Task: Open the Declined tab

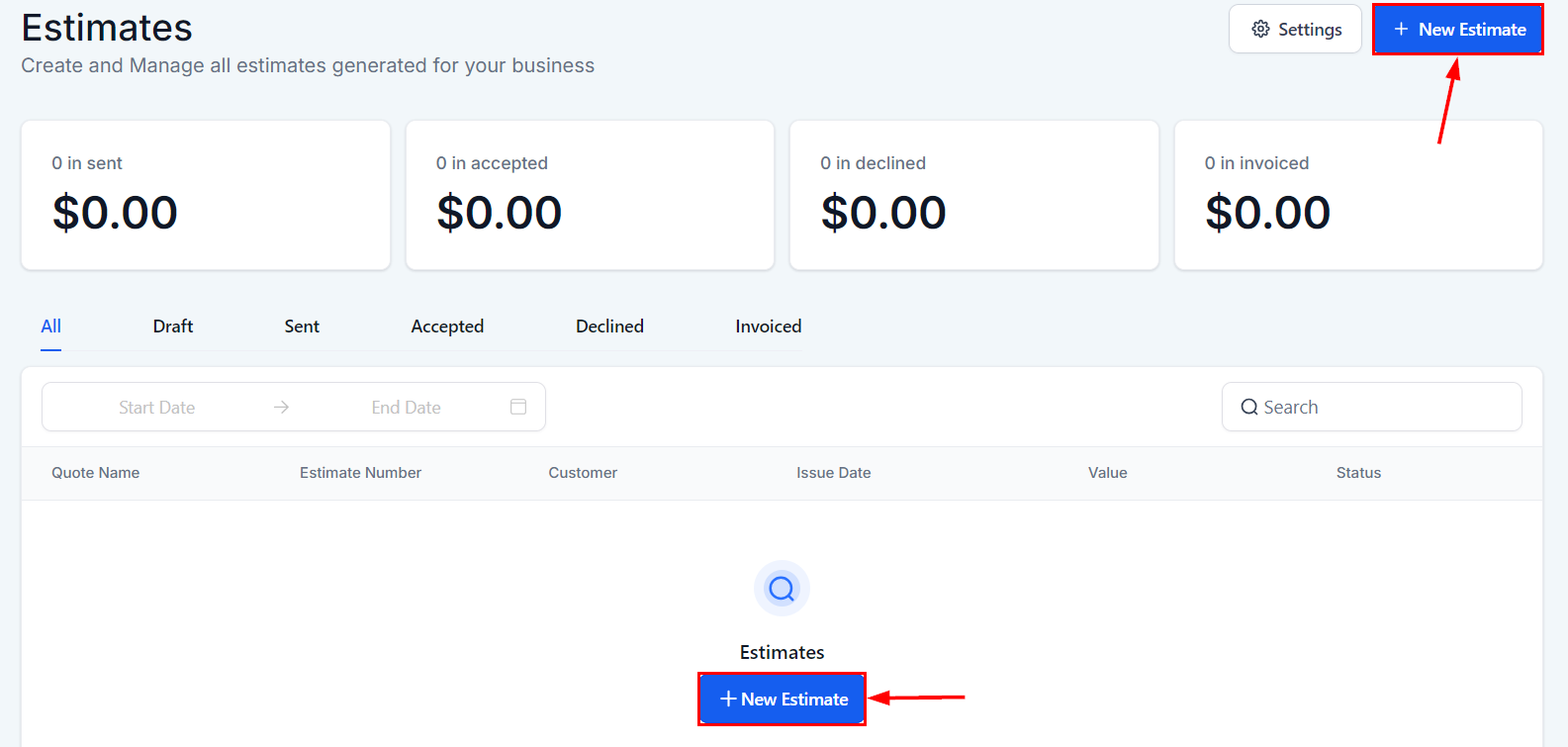Action: coord(609,327)
